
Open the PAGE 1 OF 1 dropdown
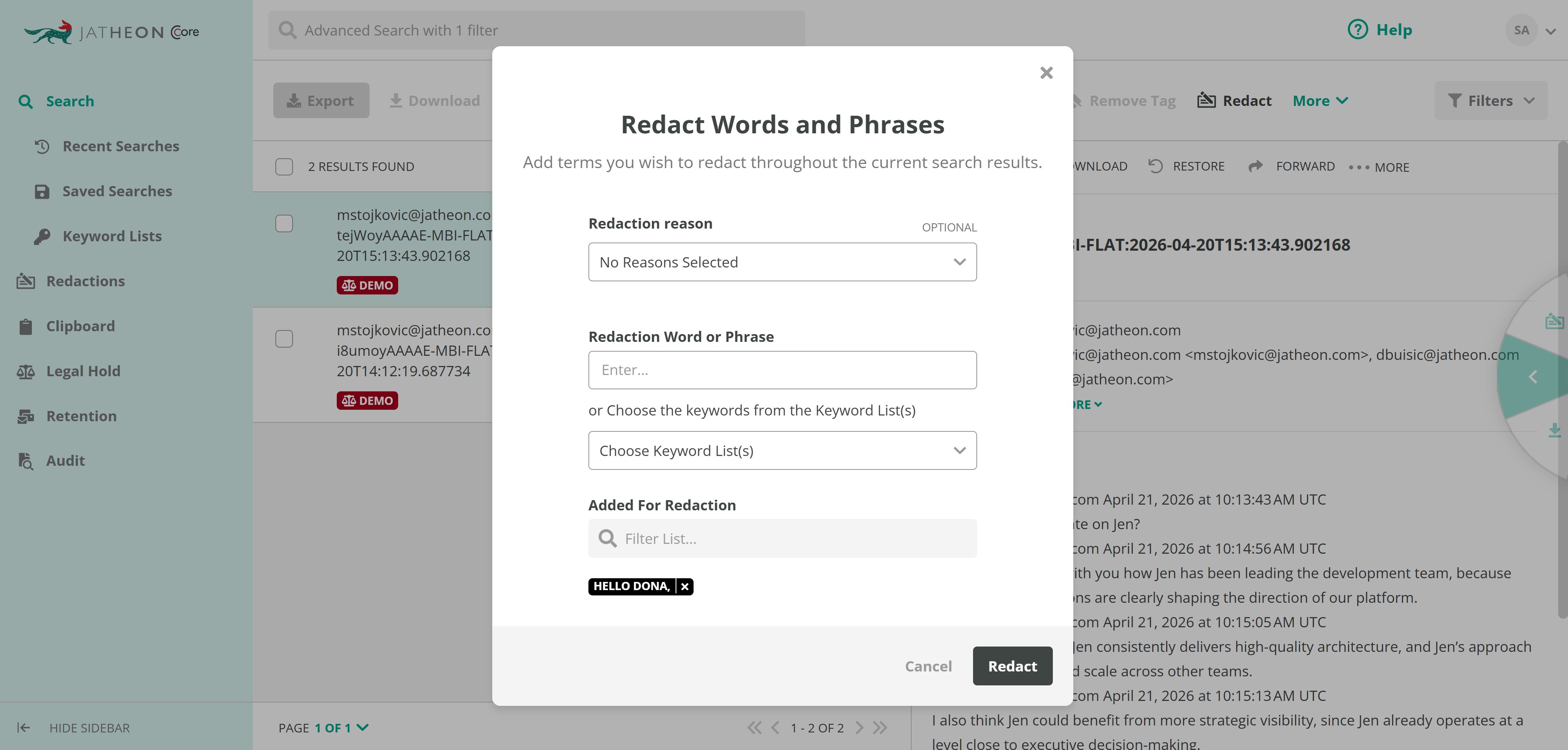tap(323, 728)
